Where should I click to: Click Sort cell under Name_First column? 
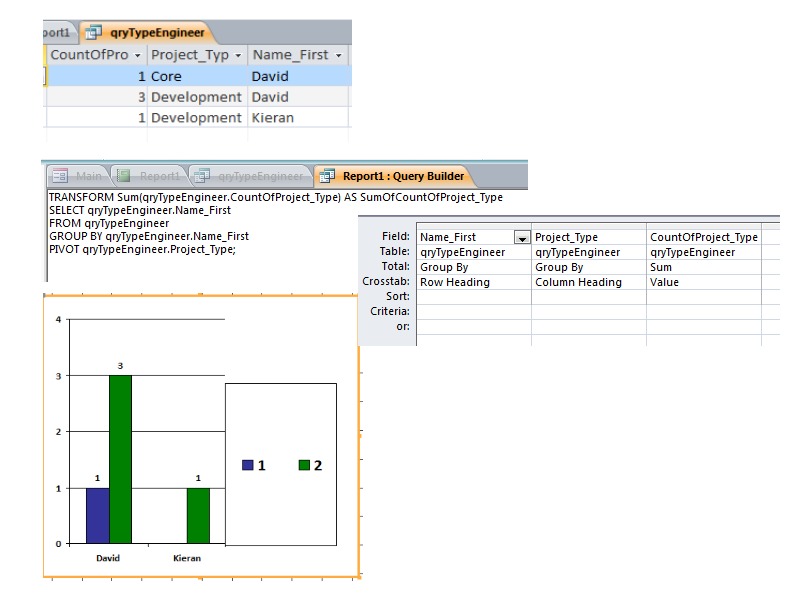tap(474, 297)
